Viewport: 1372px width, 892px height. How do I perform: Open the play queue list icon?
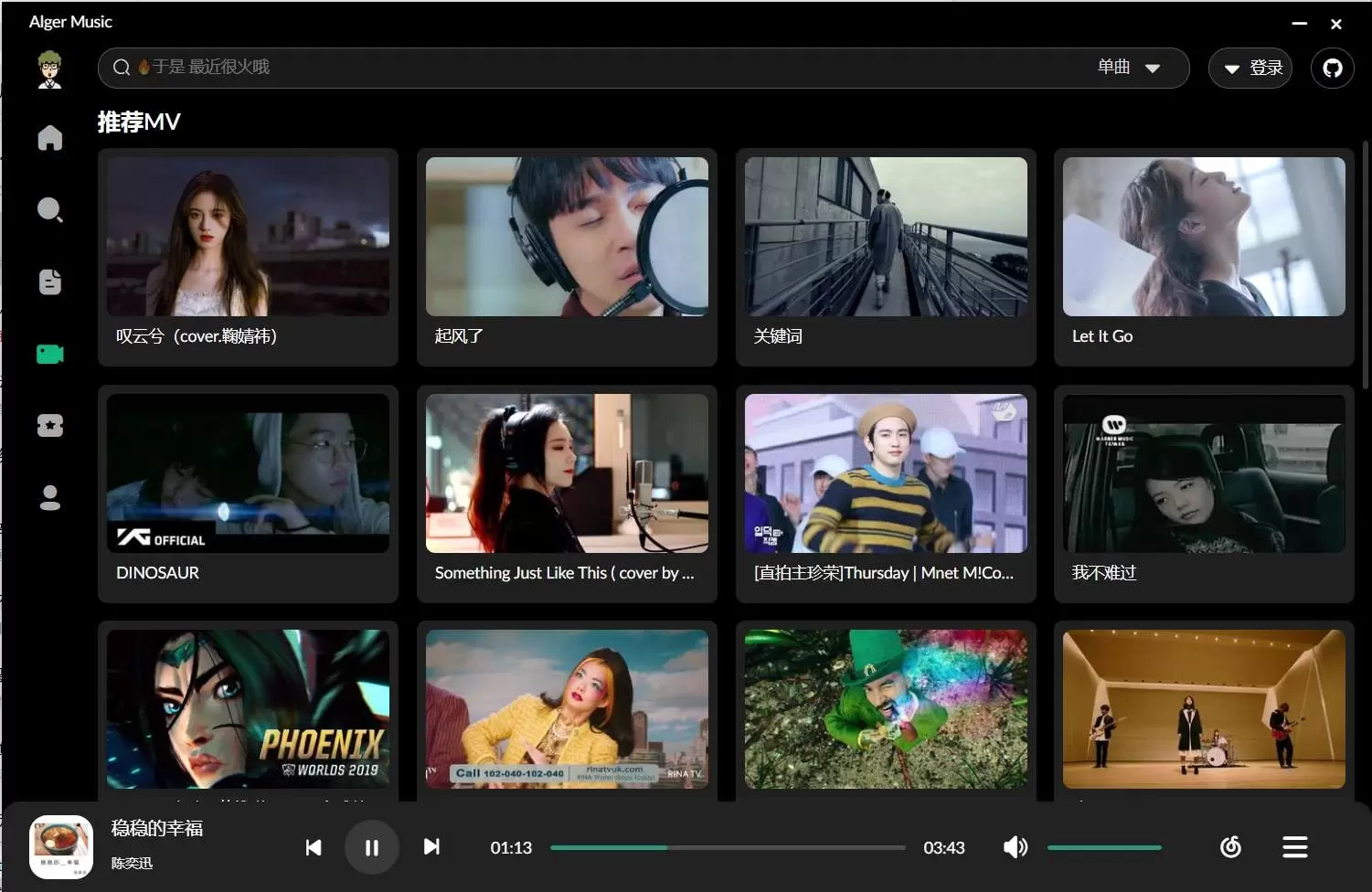[1294, 847]
